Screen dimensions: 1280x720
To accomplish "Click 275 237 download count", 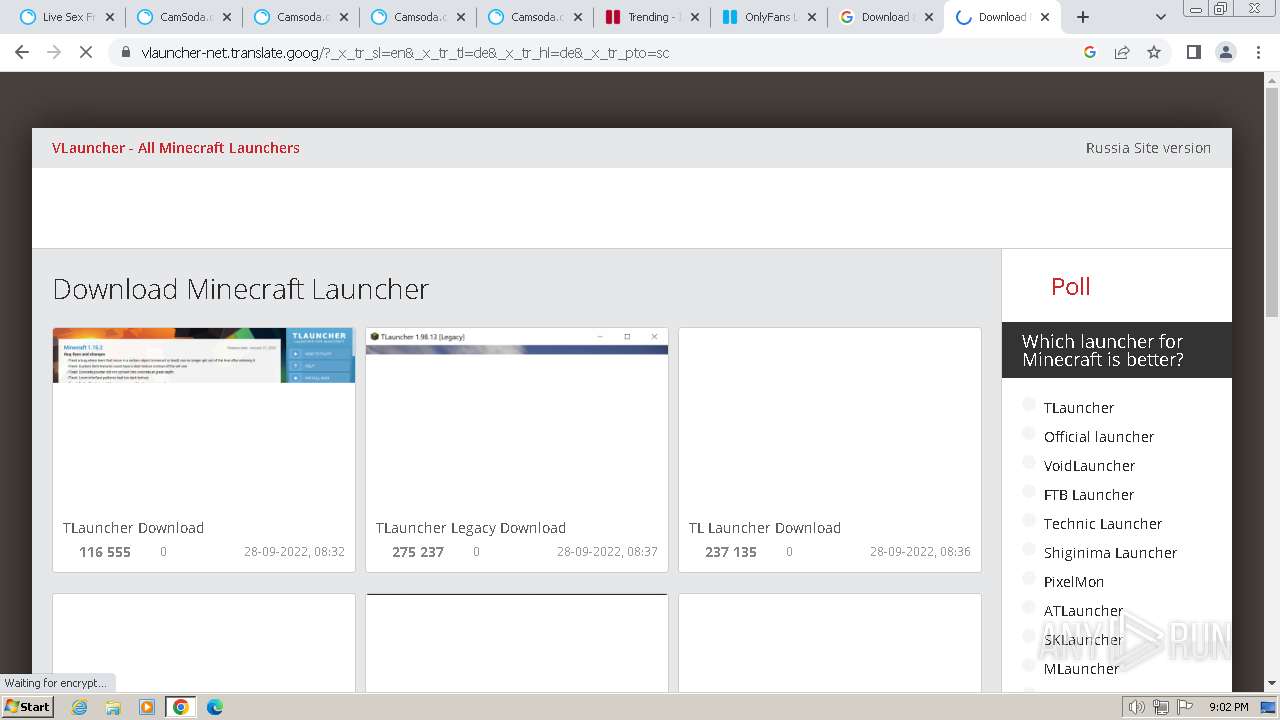I will coord(418,552).
